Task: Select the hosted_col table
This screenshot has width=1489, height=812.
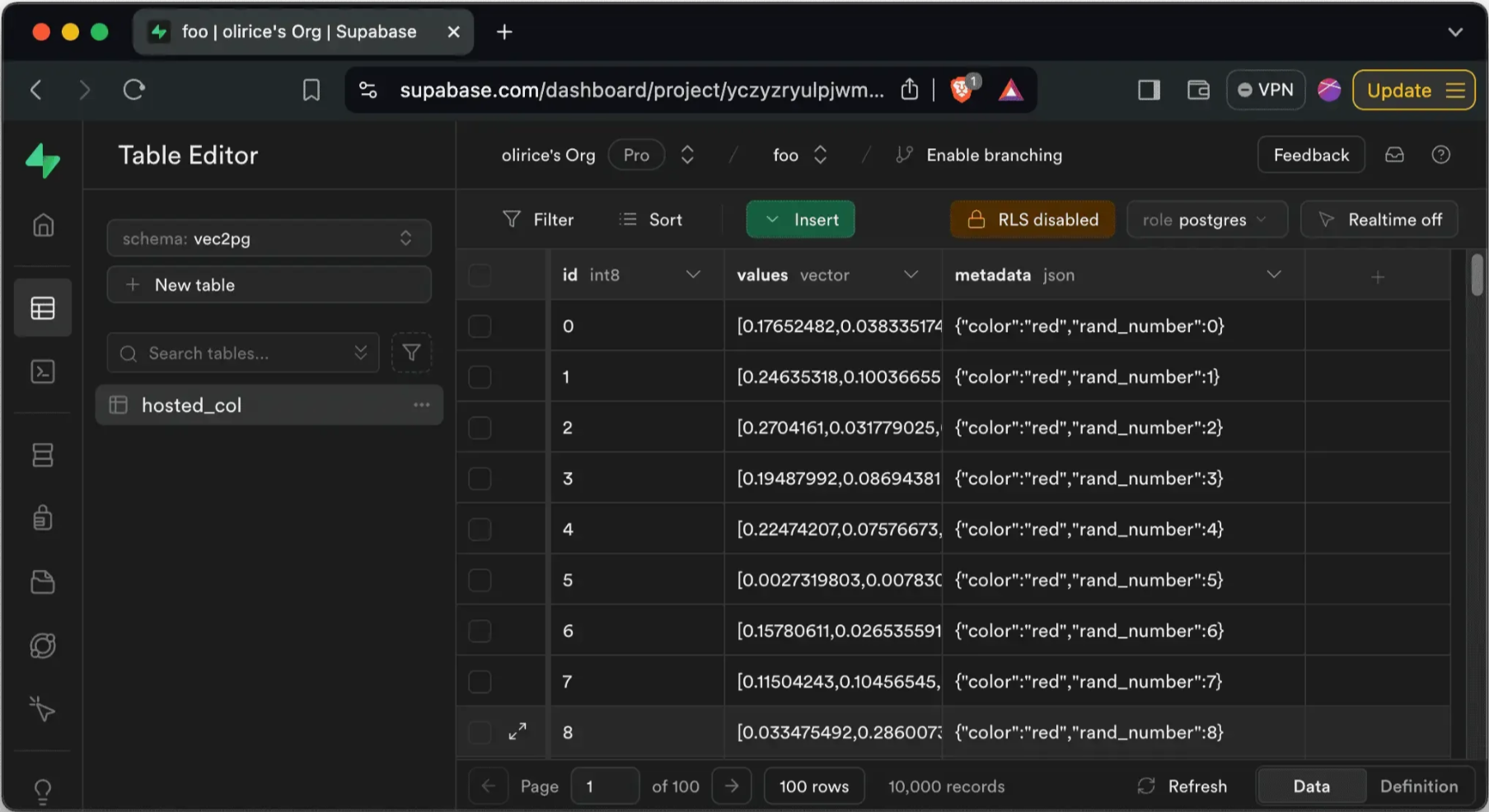Action: click(269, 404)
